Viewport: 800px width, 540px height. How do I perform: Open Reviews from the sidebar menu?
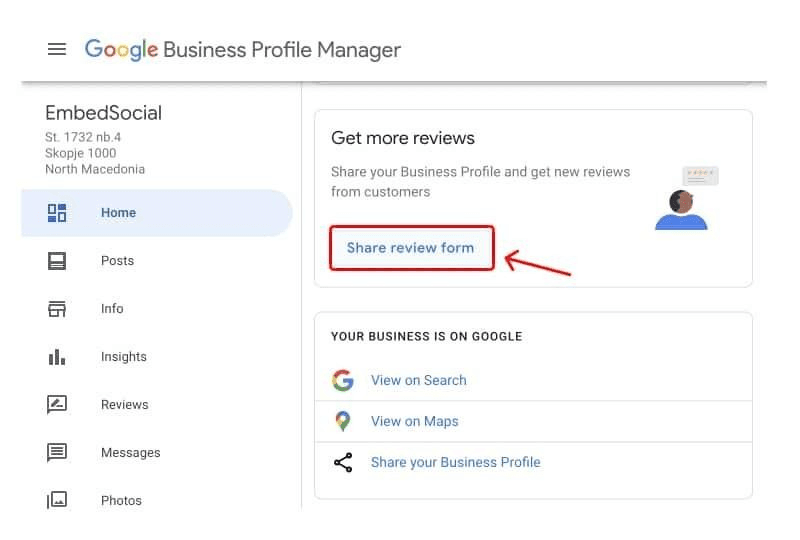(124, 405)
